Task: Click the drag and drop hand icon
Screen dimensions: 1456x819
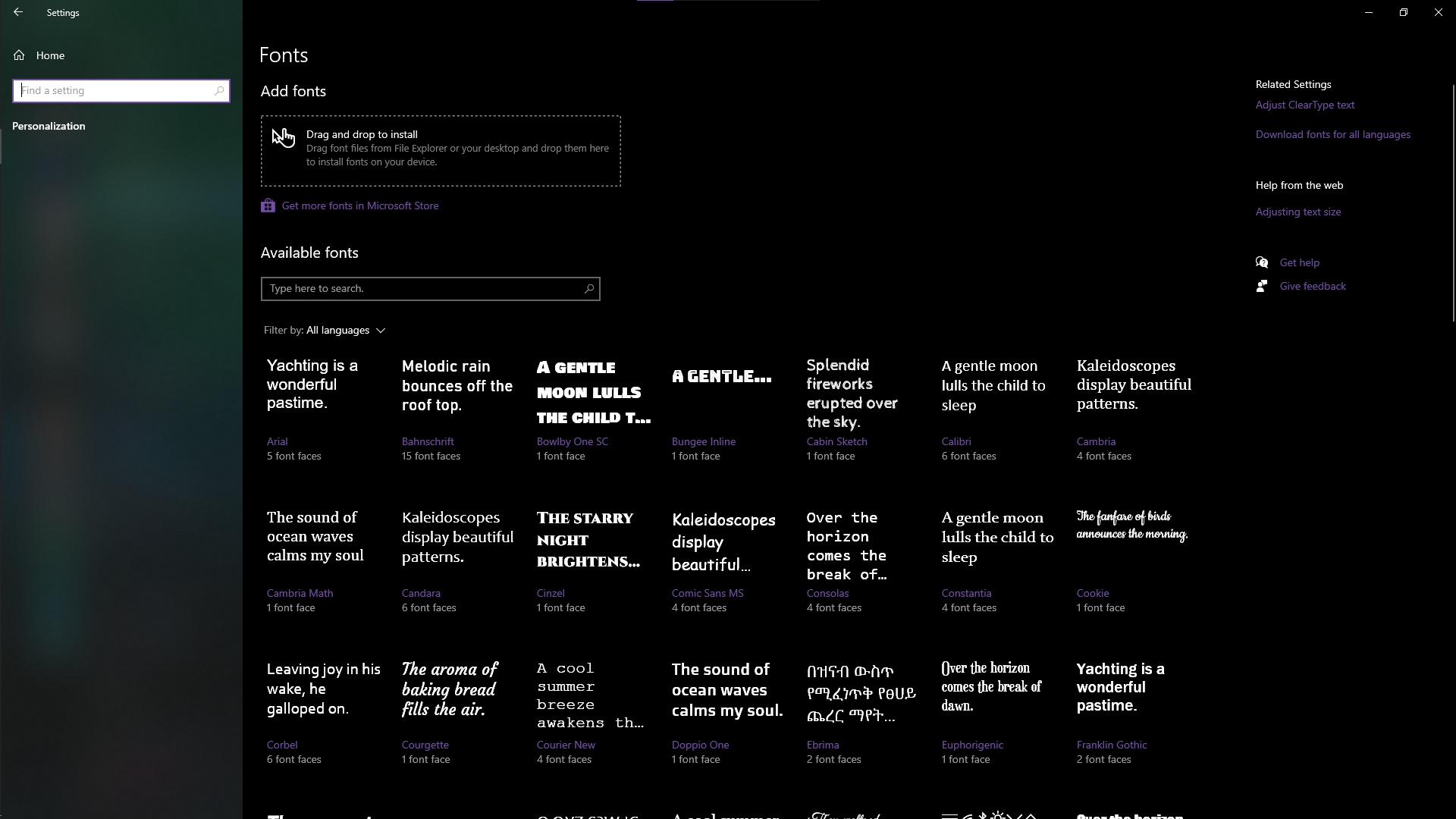Action: coord(283,137)
